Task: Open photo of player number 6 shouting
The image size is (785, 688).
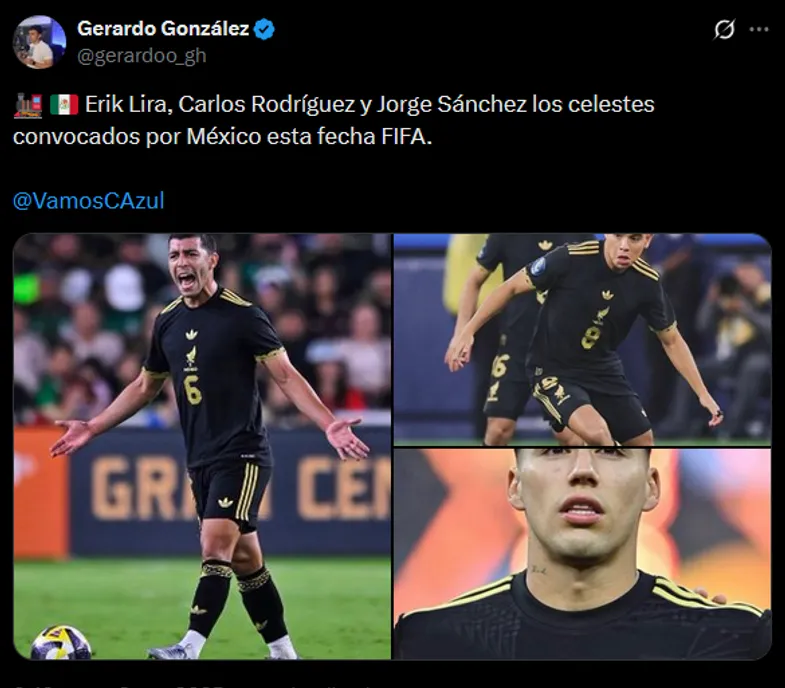Action: (202, 446)
